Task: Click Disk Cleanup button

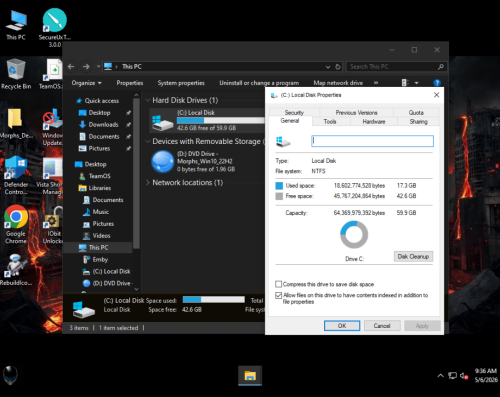Action: pos(413,256)
